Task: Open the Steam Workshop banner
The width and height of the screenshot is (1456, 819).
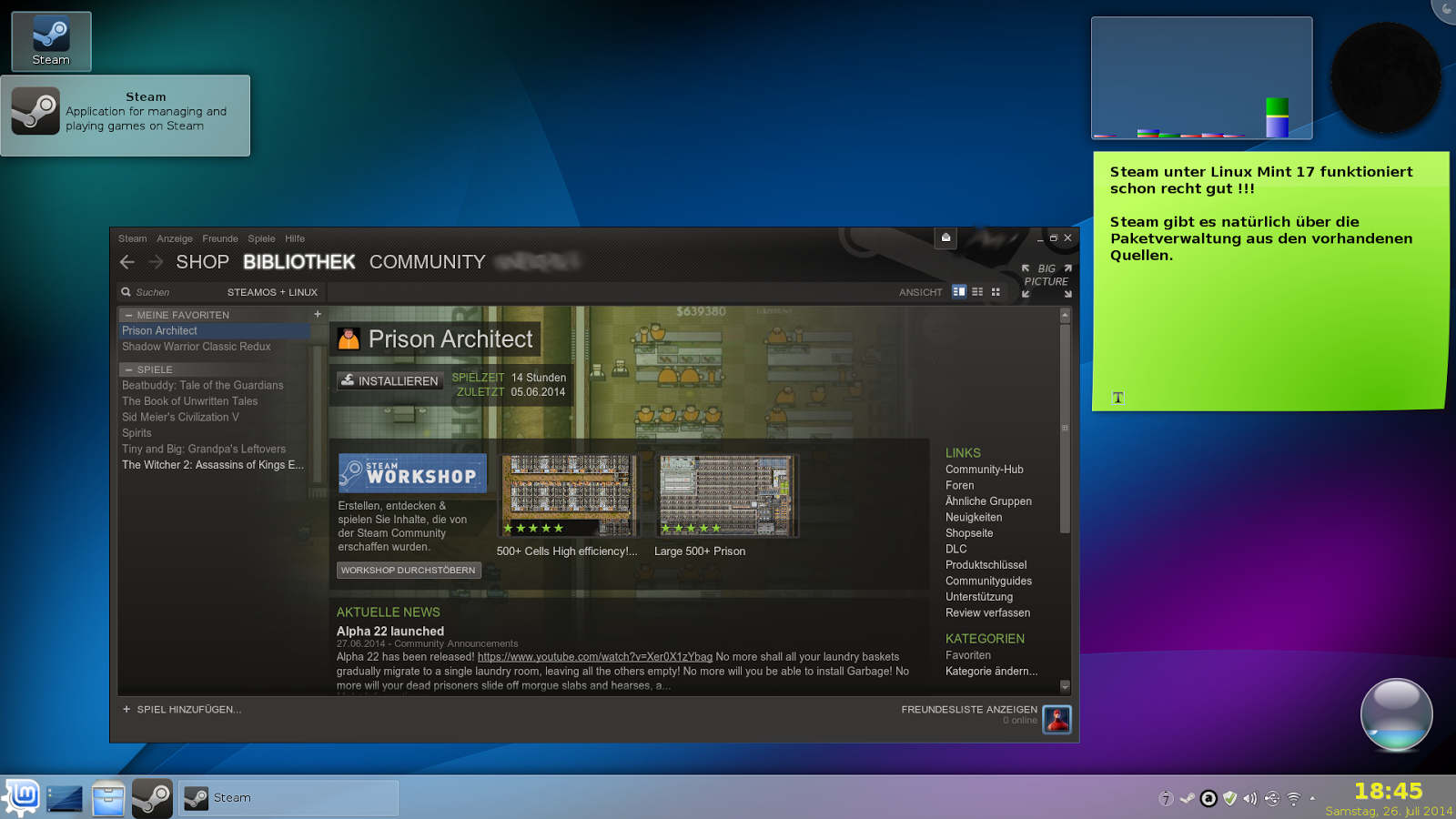Action: (x=413, y=473)
